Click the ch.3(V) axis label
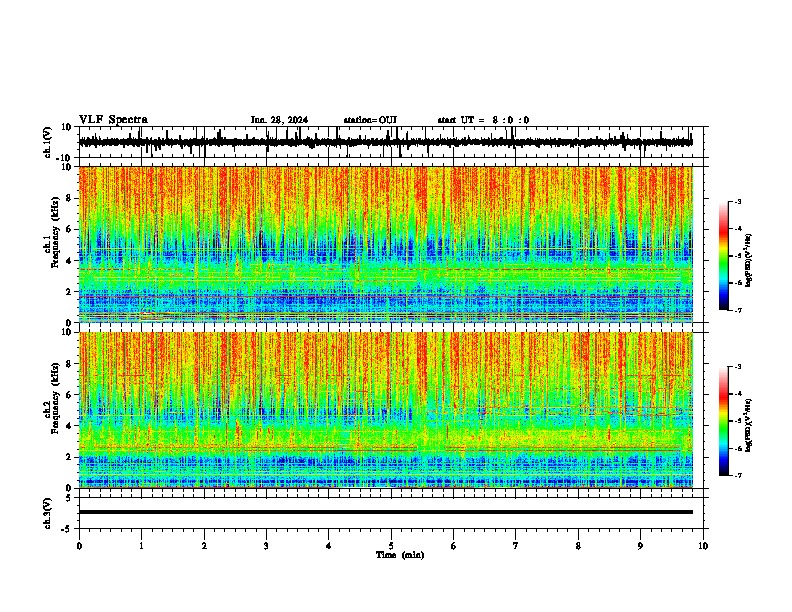Screen dimensions: 792x612 point(48,513)
